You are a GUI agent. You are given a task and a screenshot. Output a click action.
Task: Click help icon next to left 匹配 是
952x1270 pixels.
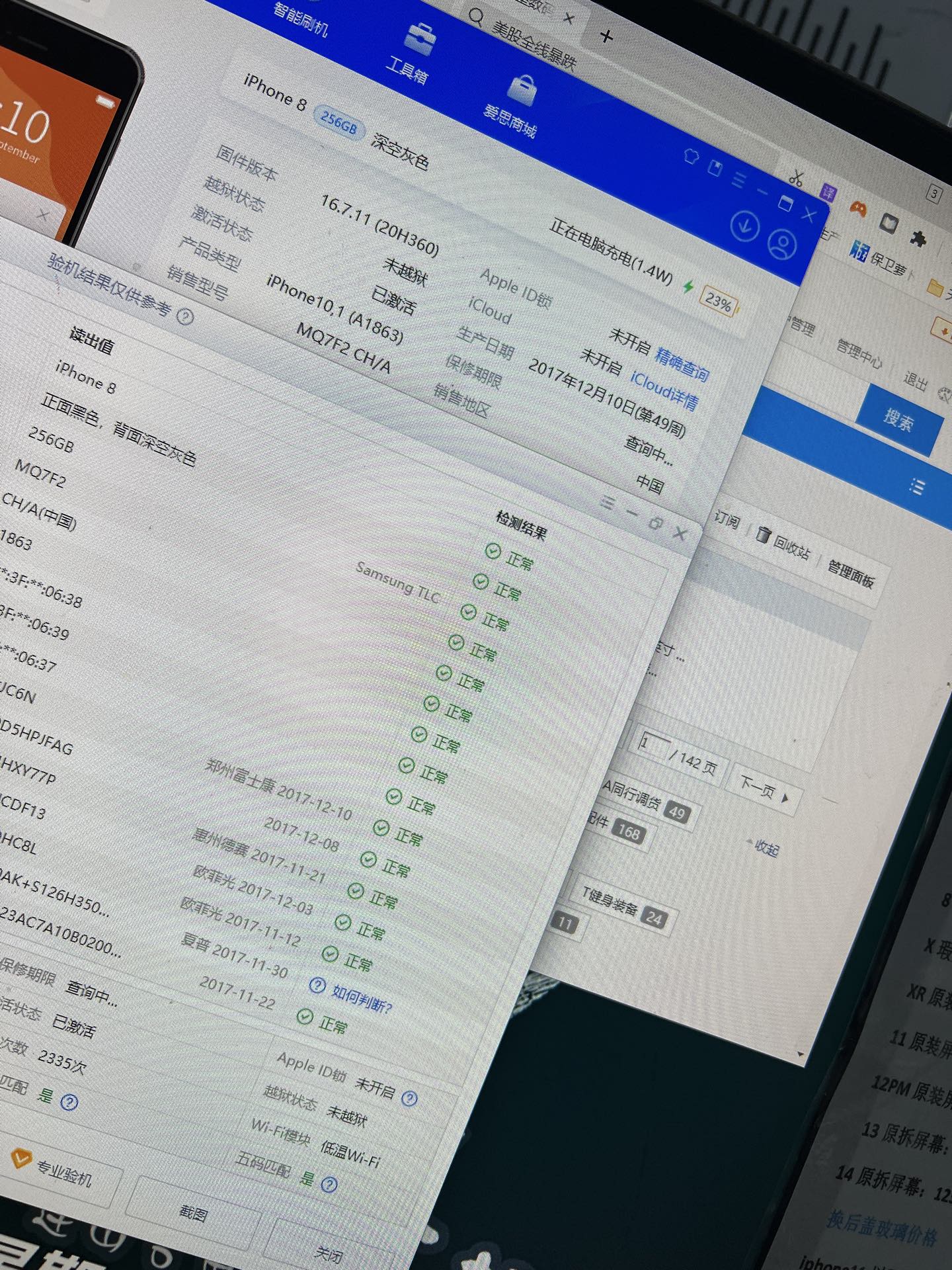pyautogui.click(x=69, y=1102)
